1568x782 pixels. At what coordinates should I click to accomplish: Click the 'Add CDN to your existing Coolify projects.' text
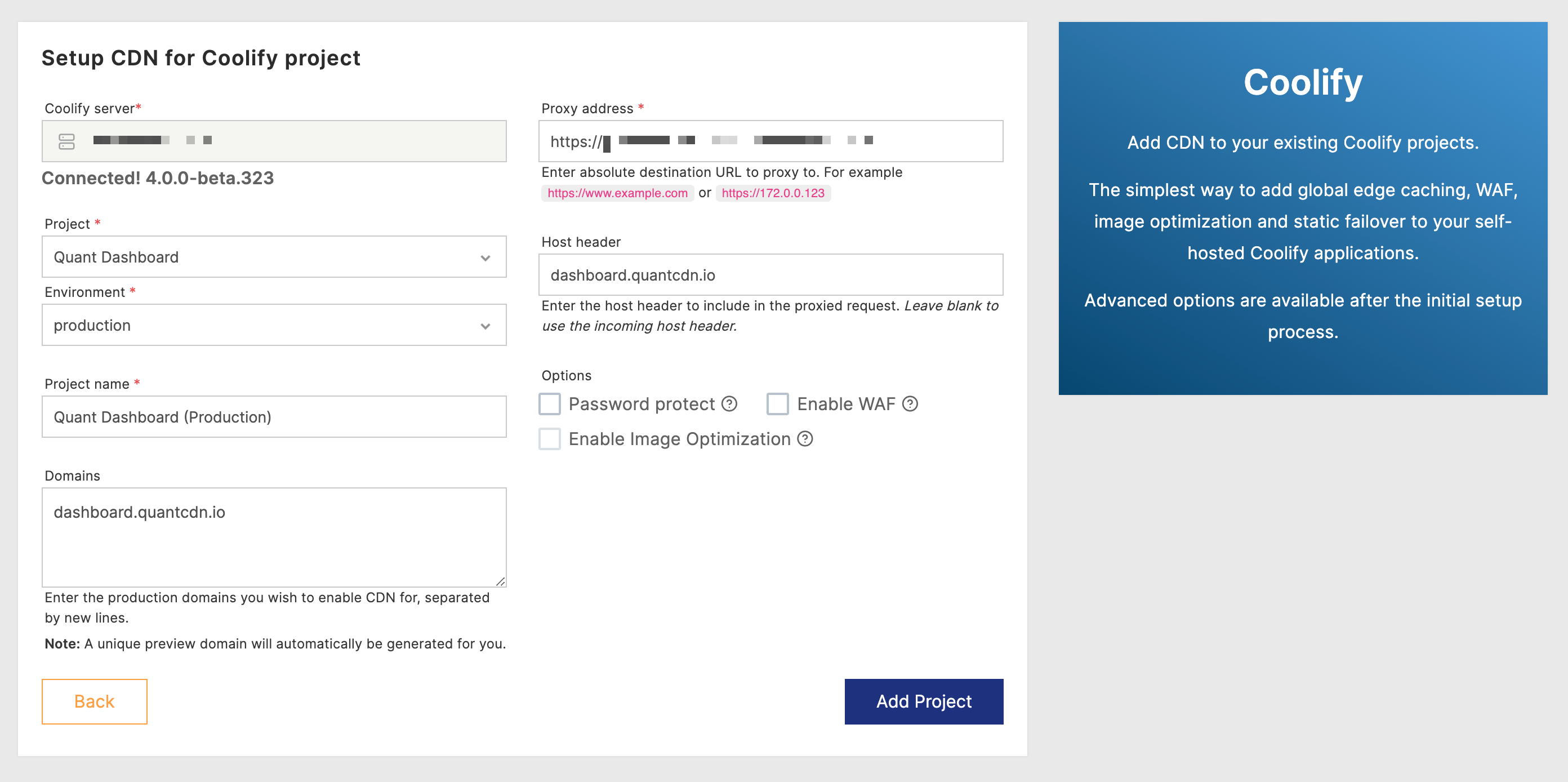pyautogui.click(x=1303, y=143)
